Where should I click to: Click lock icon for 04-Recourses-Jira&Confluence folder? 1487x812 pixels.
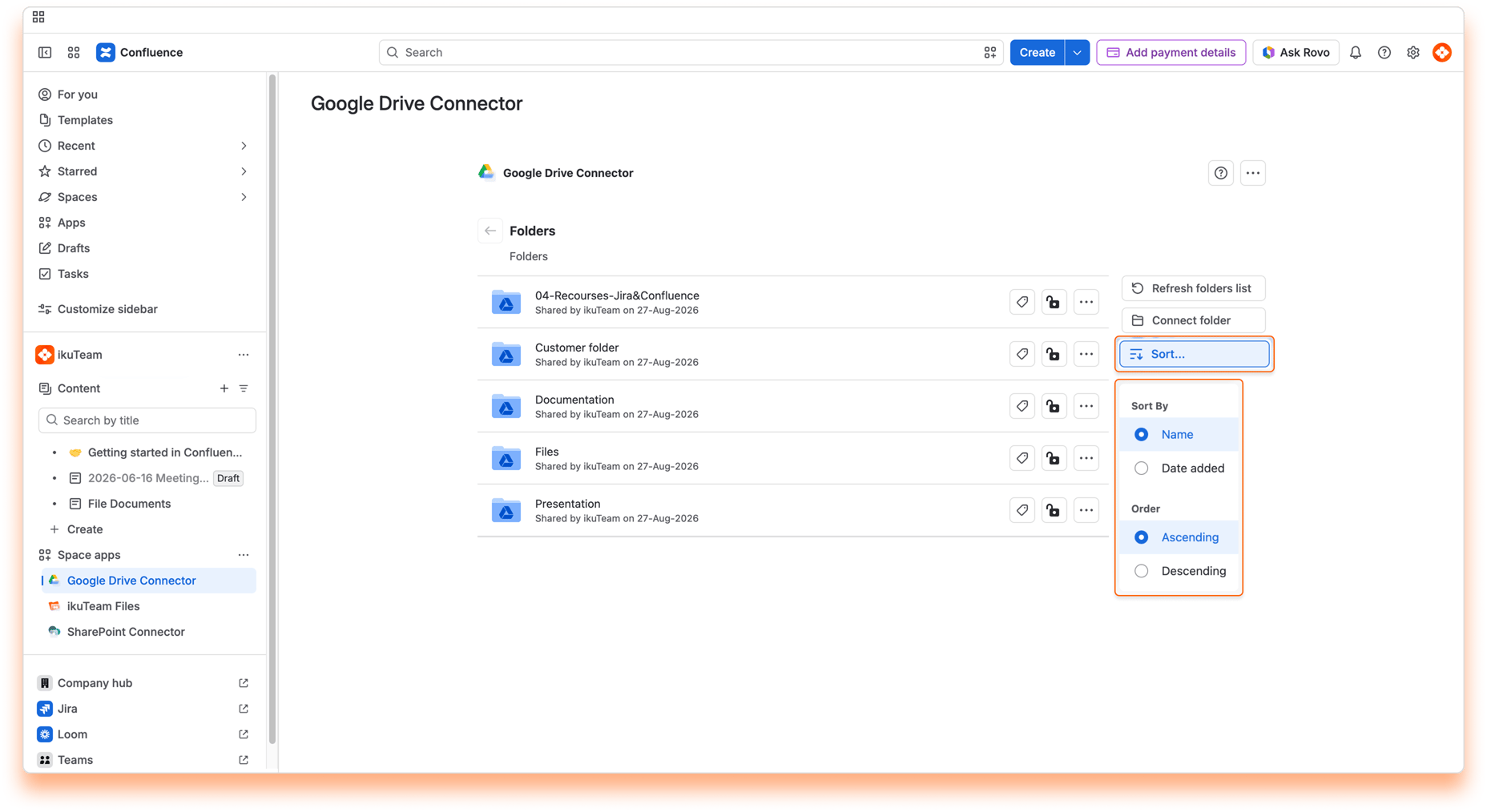(1054, 302)
